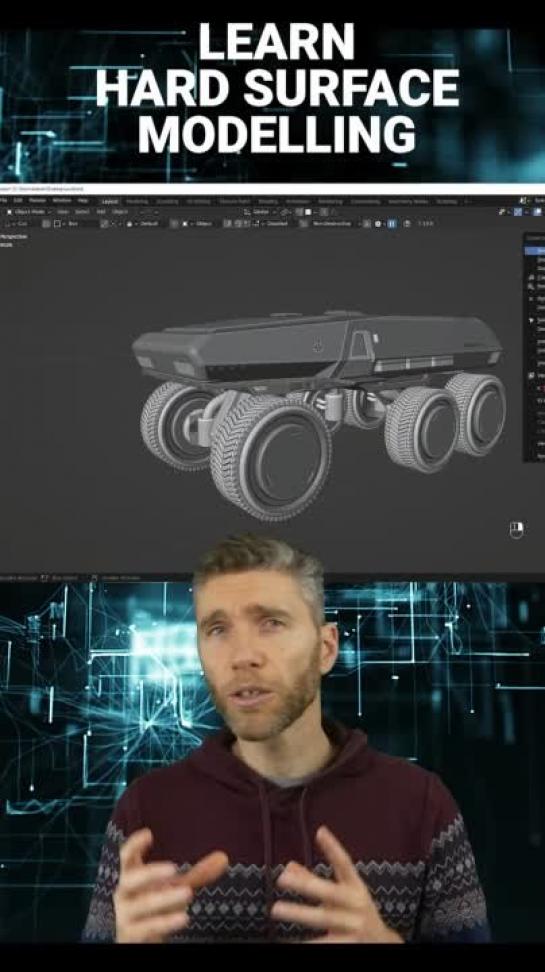Screen dimensions: 545x972
Task: Open the Object Mode dropdown
Action: [30, 212]
